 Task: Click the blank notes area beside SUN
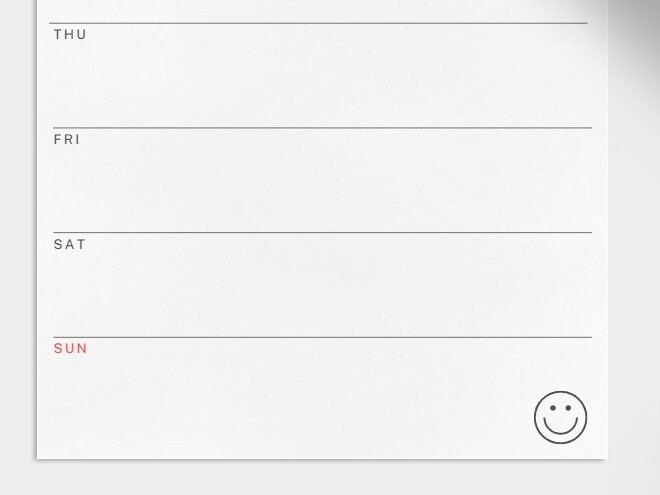coord(290,400)
